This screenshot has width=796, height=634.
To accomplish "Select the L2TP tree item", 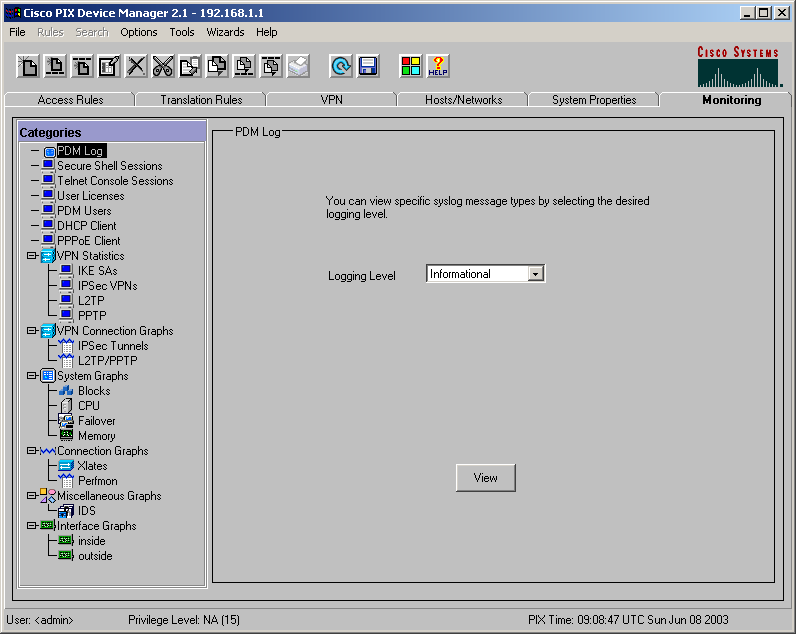I will 91,301.
